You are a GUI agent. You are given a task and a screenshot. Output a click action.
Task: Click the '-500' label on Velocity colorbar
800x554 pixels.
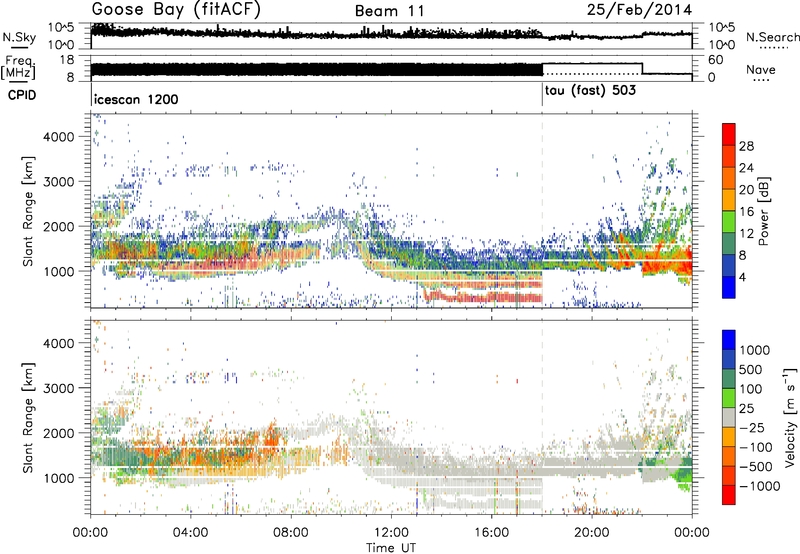(x=755, y=466)
